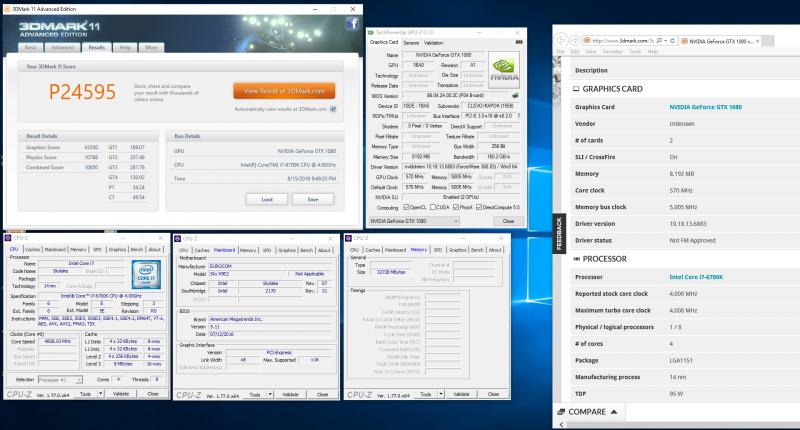Toggle automatically view results at 3DMark.com
This screenshot has height=430, width=800.
(333, 109)
